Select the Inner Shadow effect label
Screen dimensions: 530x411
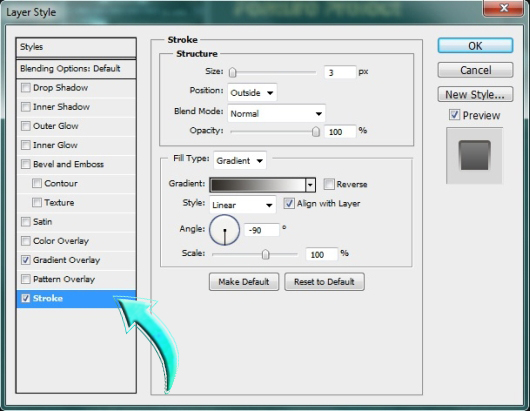61,107
